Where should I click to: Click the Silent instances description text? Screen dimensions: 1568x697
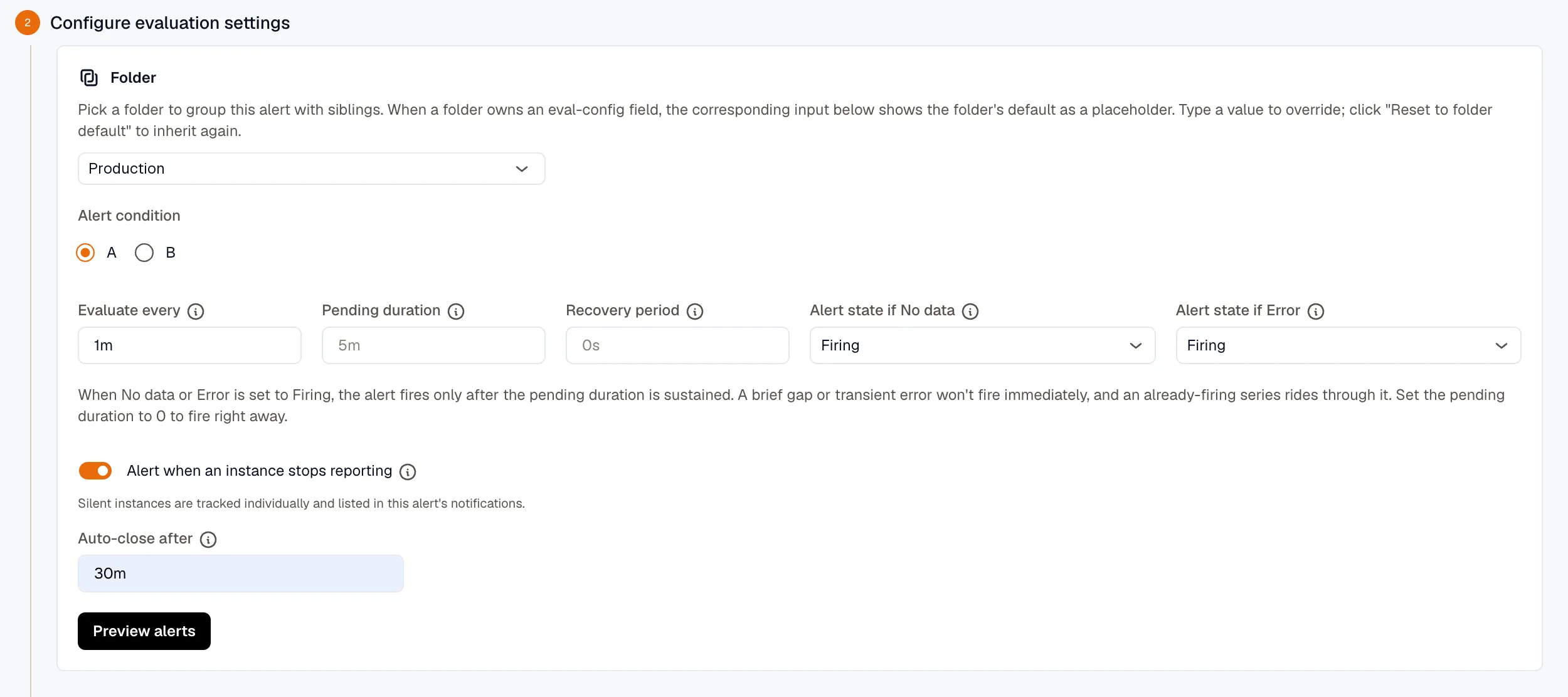pos(301,503)
